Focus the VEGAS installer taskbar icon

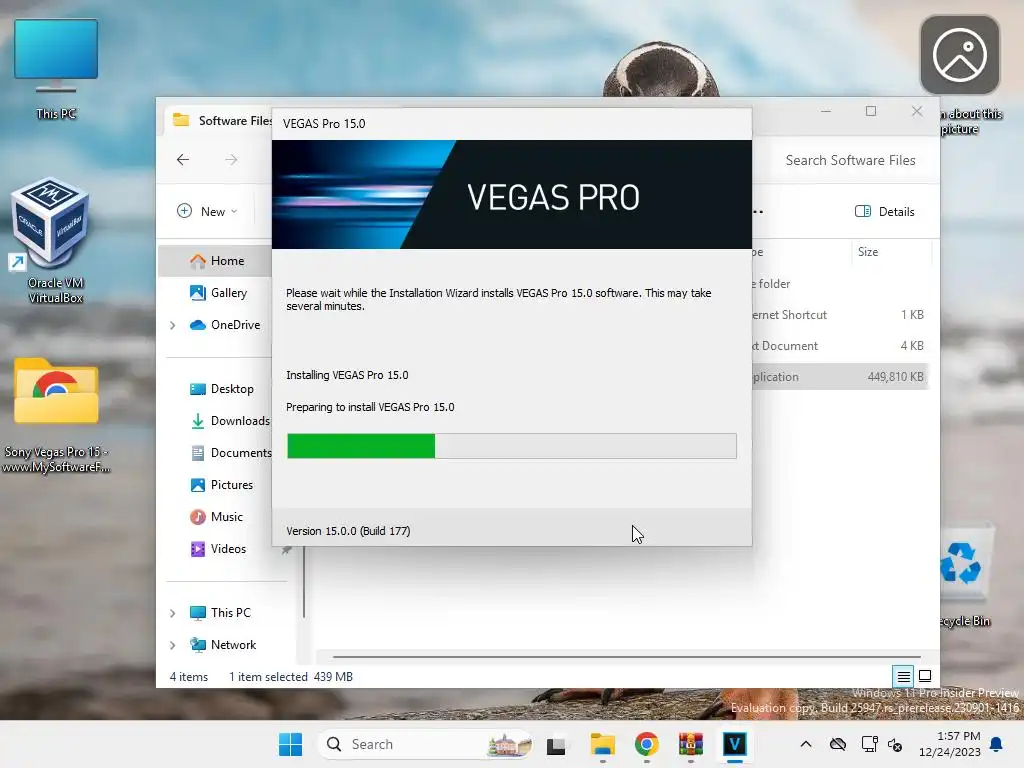pyautogui.click(x=735, y=745)
